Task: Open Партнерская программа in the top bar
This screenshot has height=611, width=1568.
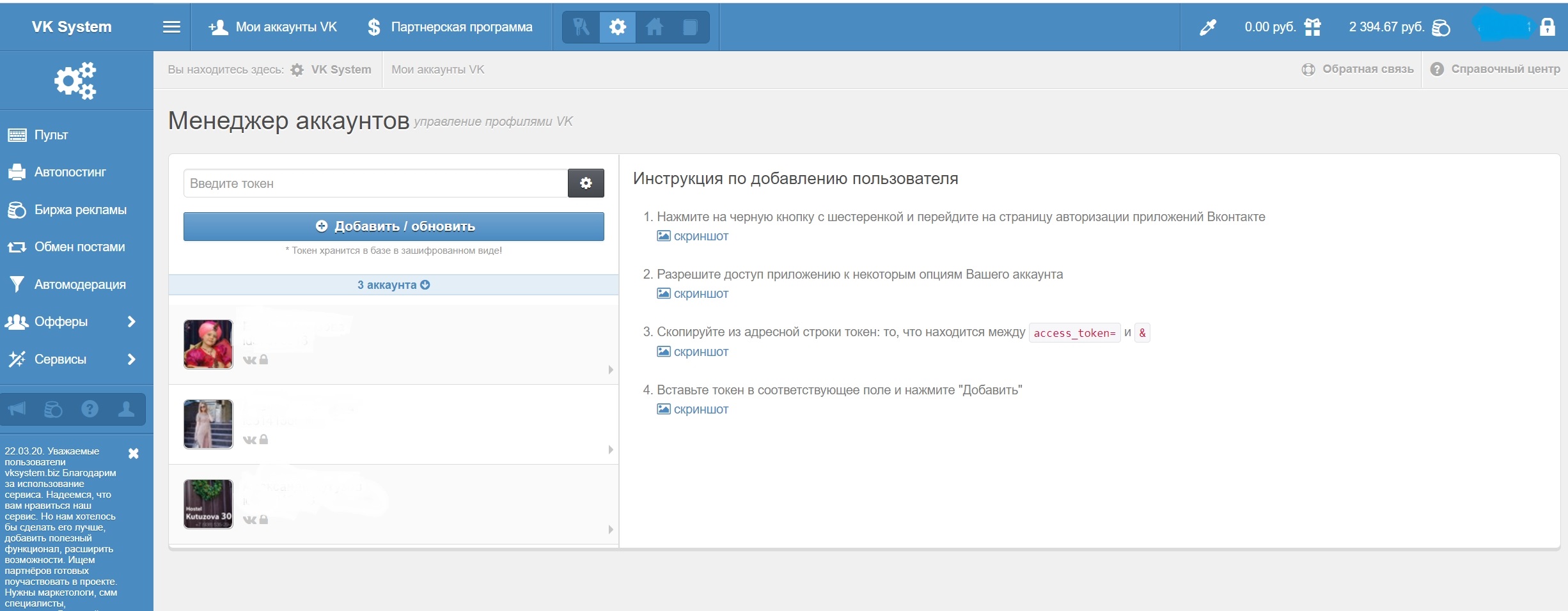Action: tap(450, 27)
